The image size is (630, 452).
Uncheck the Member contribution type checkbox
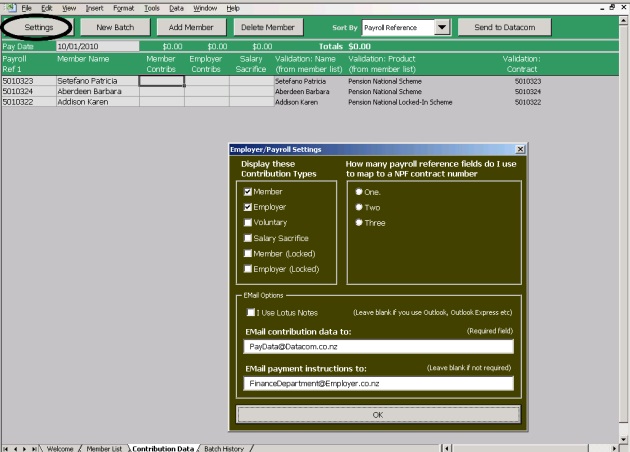coord(247,191)
